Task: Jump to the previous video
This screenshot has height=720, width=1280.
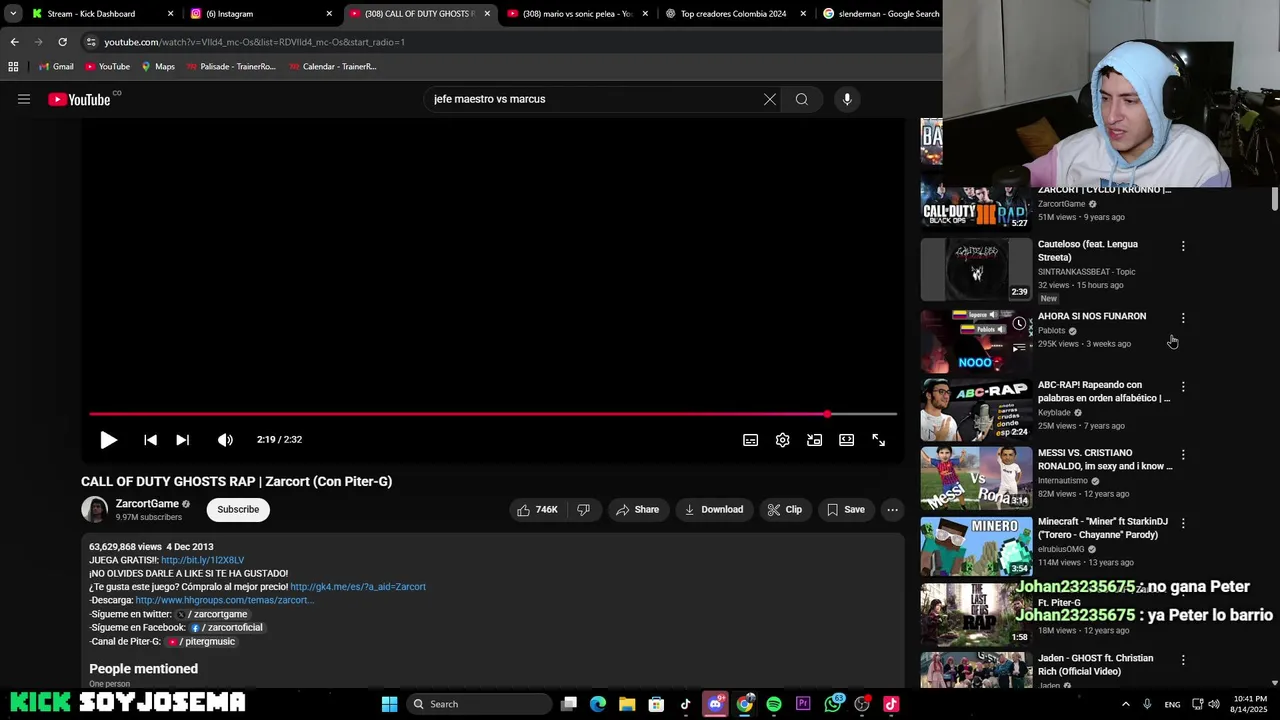Action: 150,440
